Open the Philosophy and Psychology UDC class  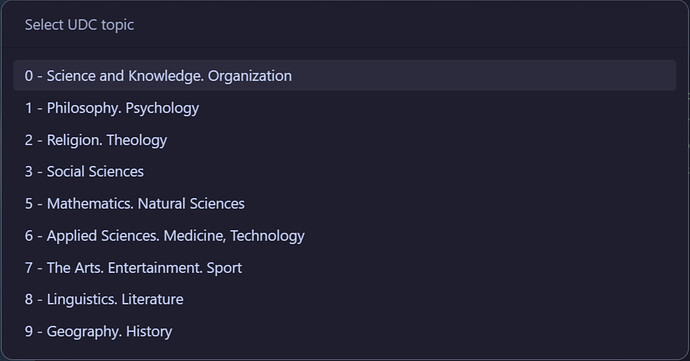[345, 108]
